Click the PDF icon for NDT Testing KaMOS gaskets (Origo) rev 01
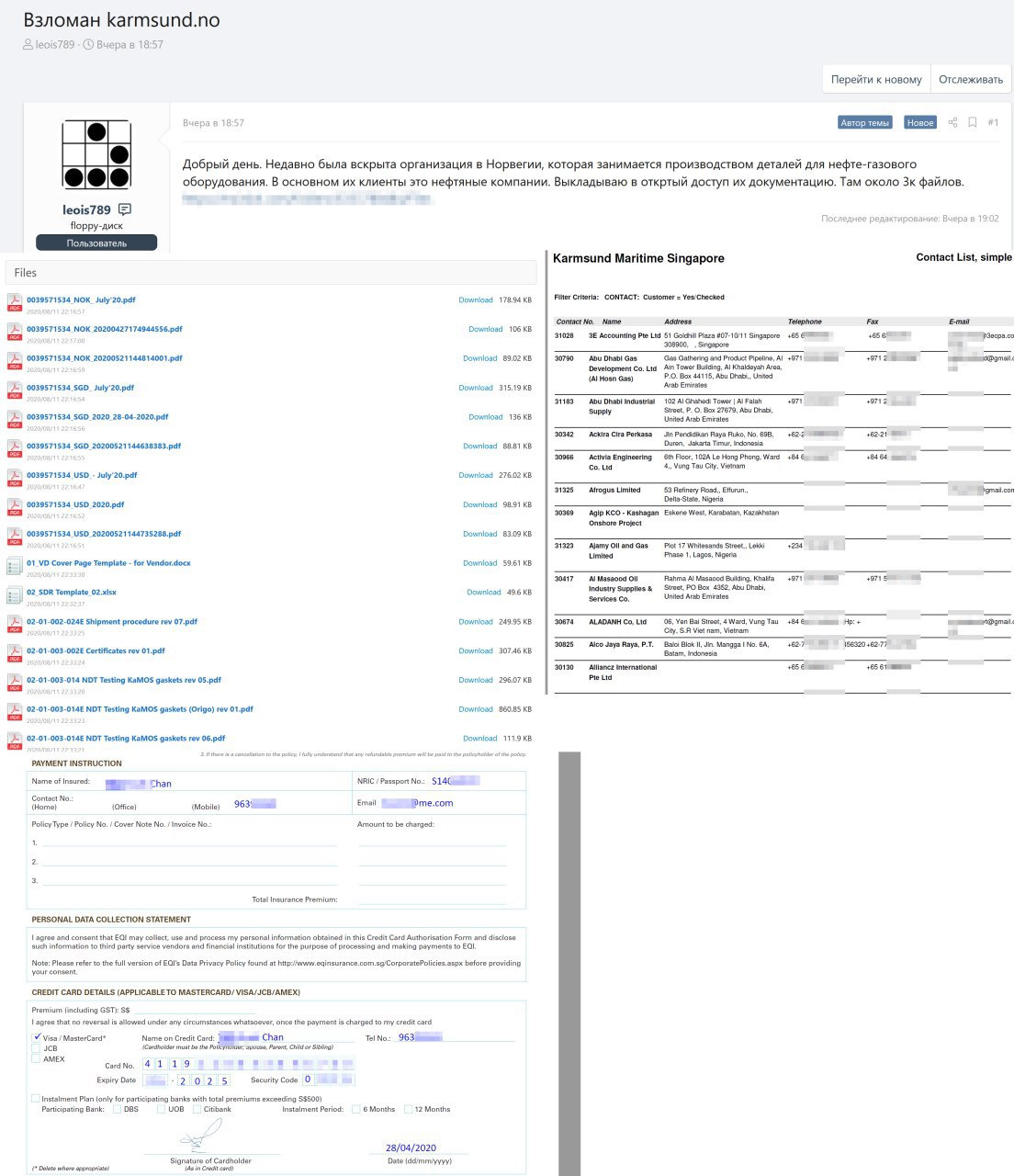The image size is (1014, 1176). (15, 713)
